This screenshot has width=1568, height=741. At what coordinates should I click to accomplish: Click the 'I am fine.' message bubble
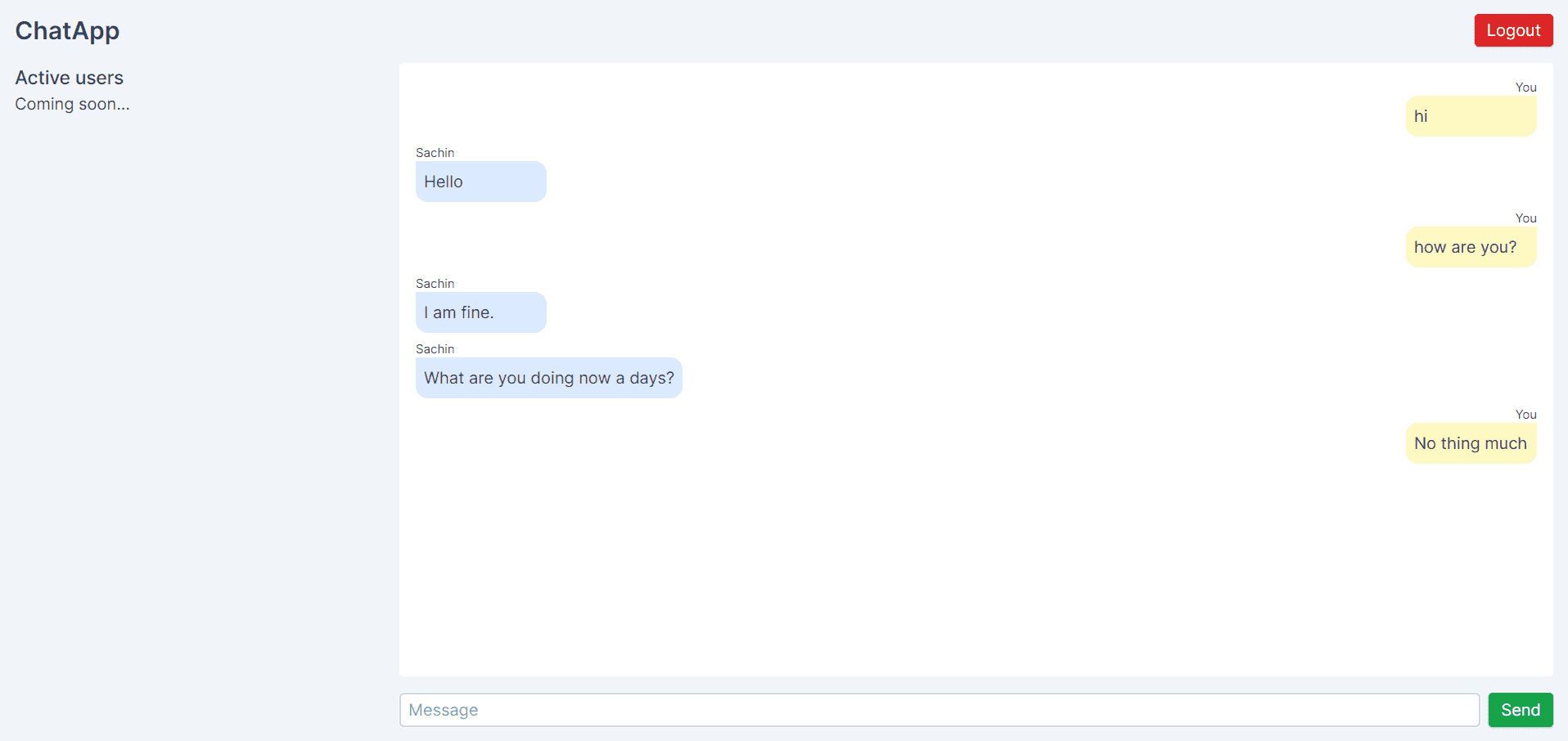click(481, 312)
